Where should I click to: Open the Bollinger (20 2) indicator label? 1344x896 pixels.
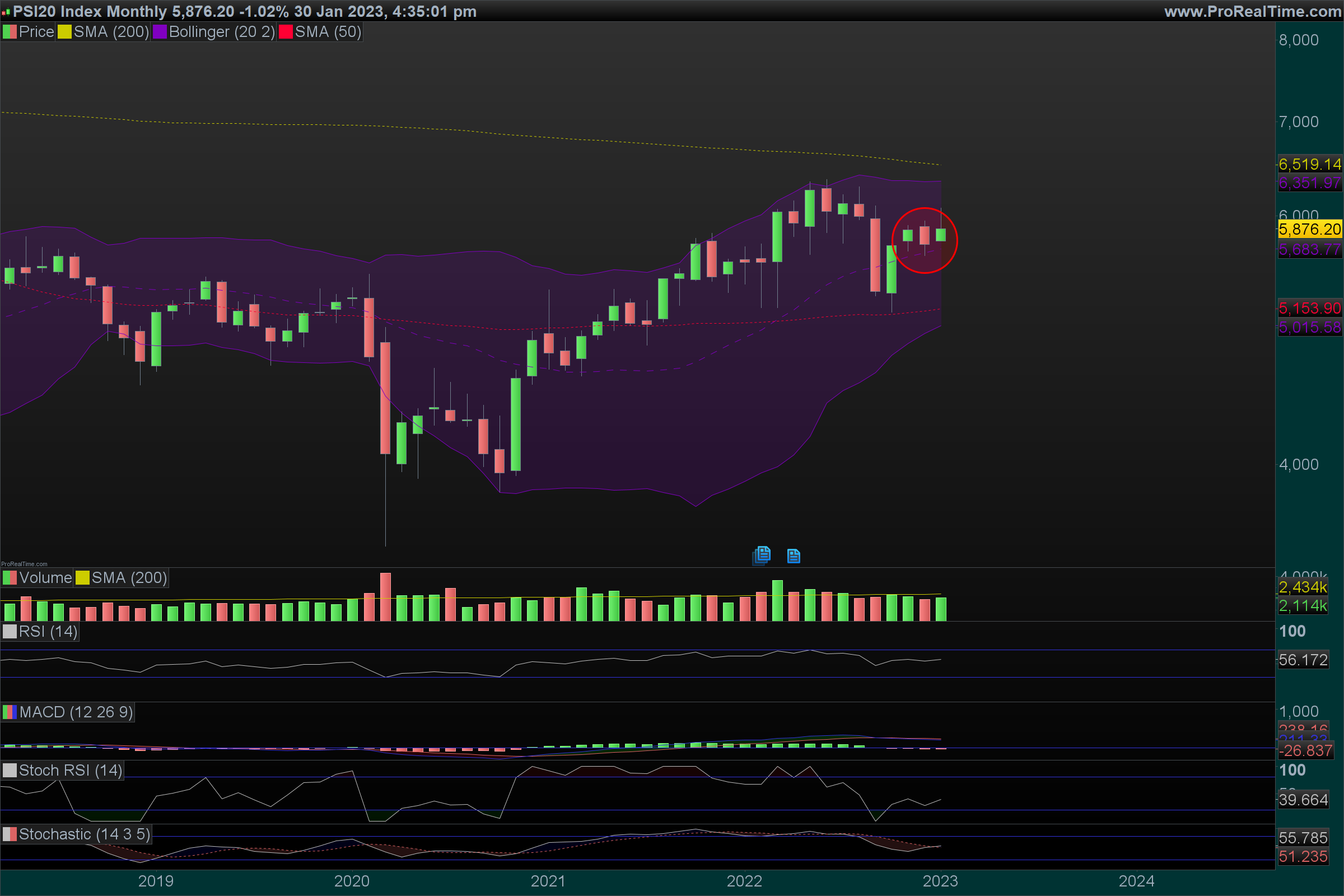click(222, 32)
